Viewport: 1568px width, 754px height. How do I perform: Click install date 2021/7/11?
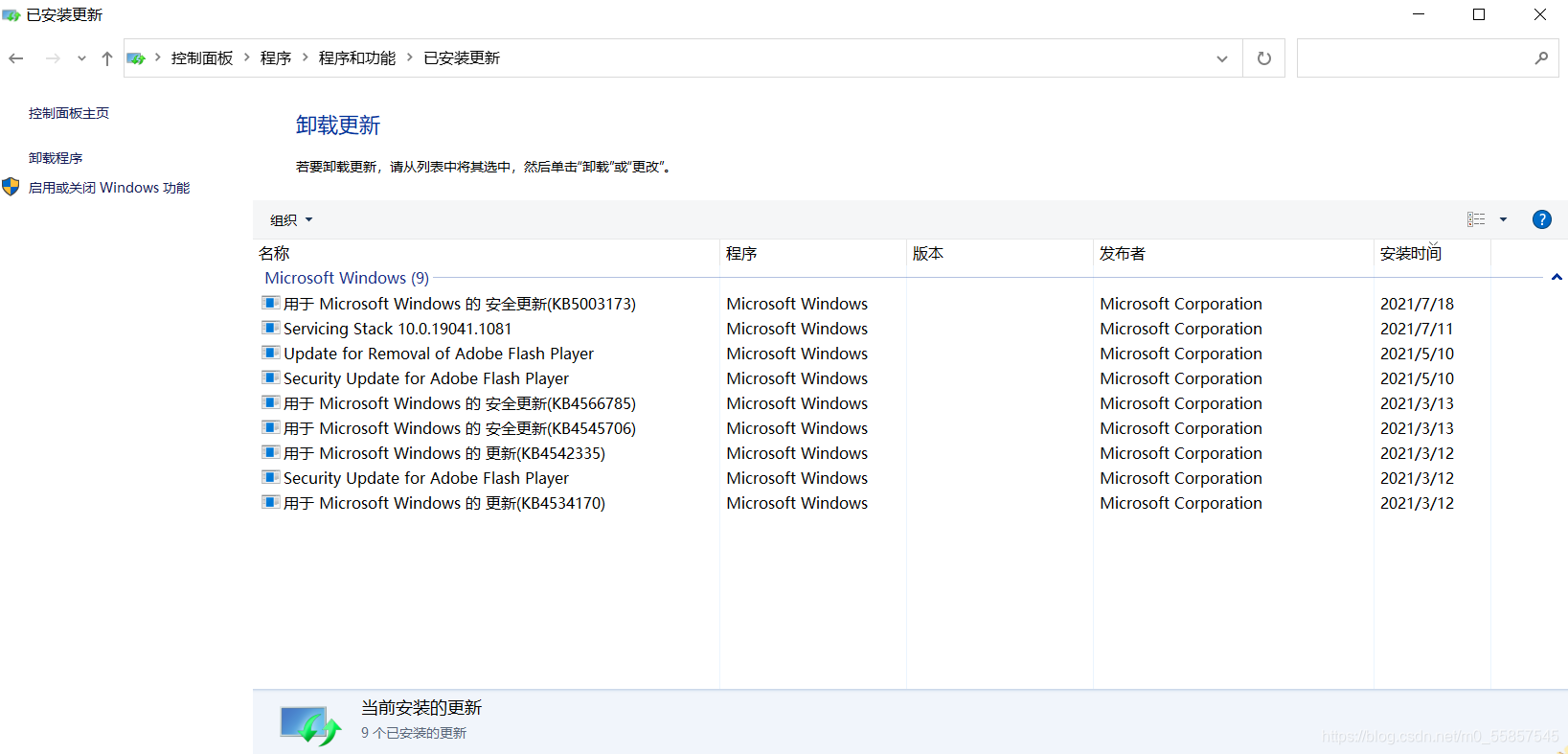(x=1417, y=329)
